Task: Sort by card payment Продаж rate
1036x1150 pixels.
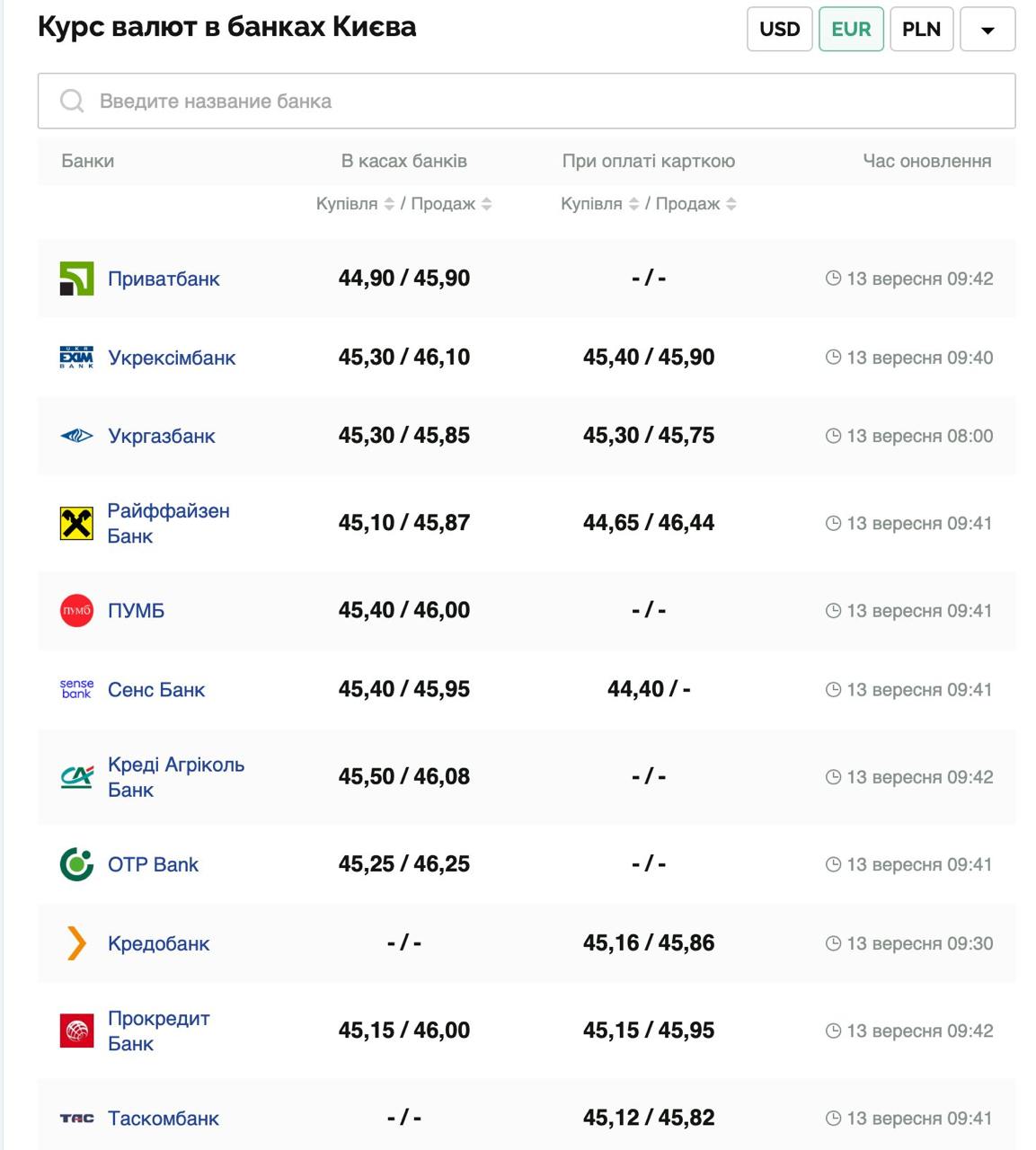Action: coord(731,204)
